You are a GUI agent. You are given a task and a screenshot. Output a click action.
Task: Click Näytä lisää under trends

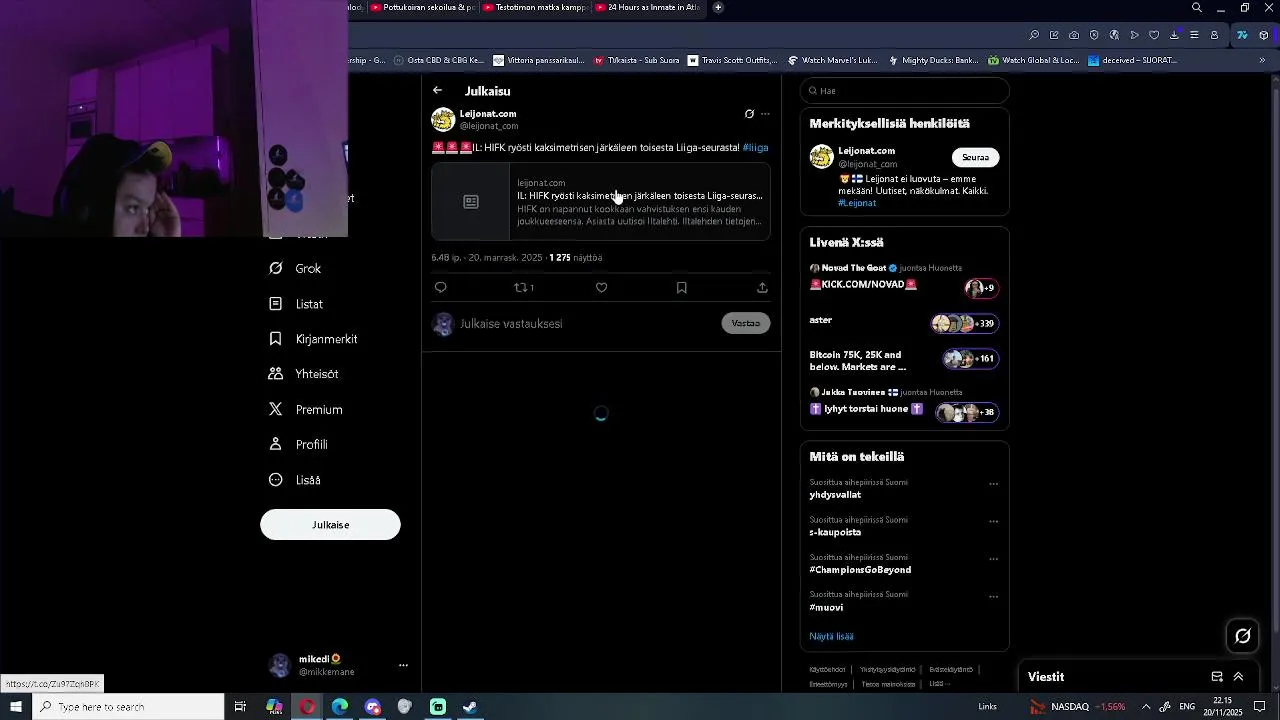(x=831, y=636)
